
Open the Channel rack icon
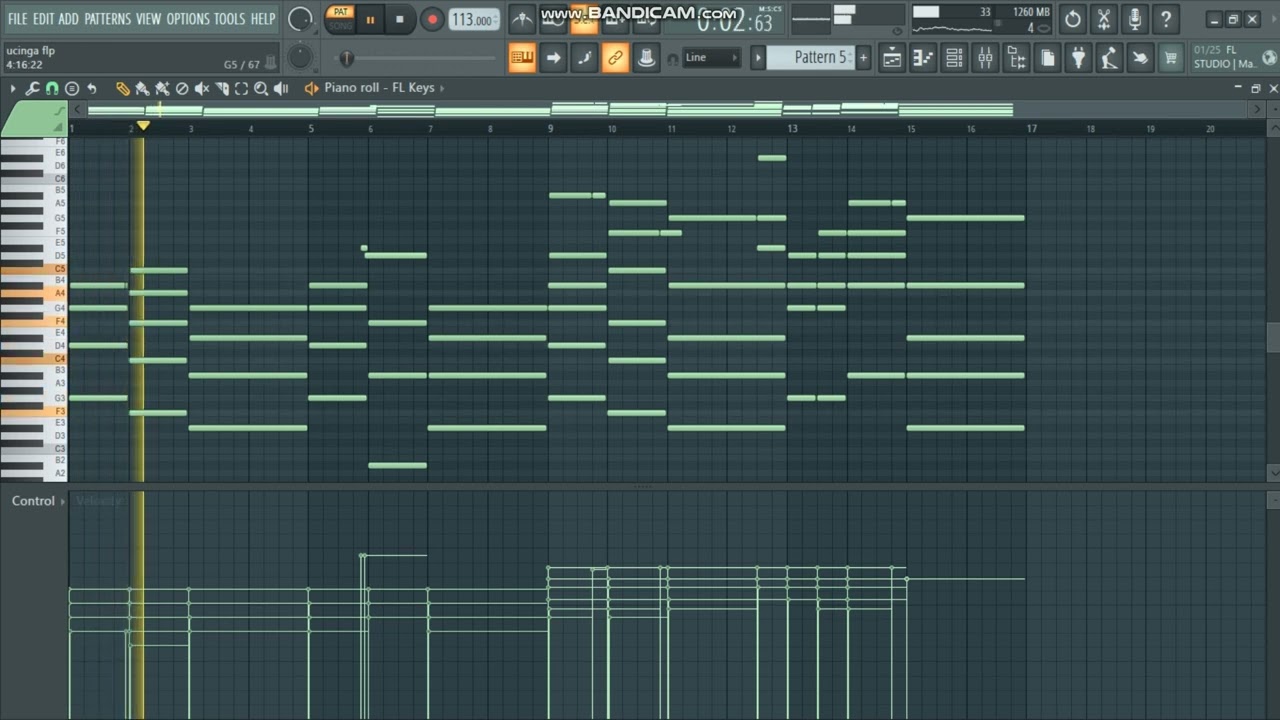point(954,58)
